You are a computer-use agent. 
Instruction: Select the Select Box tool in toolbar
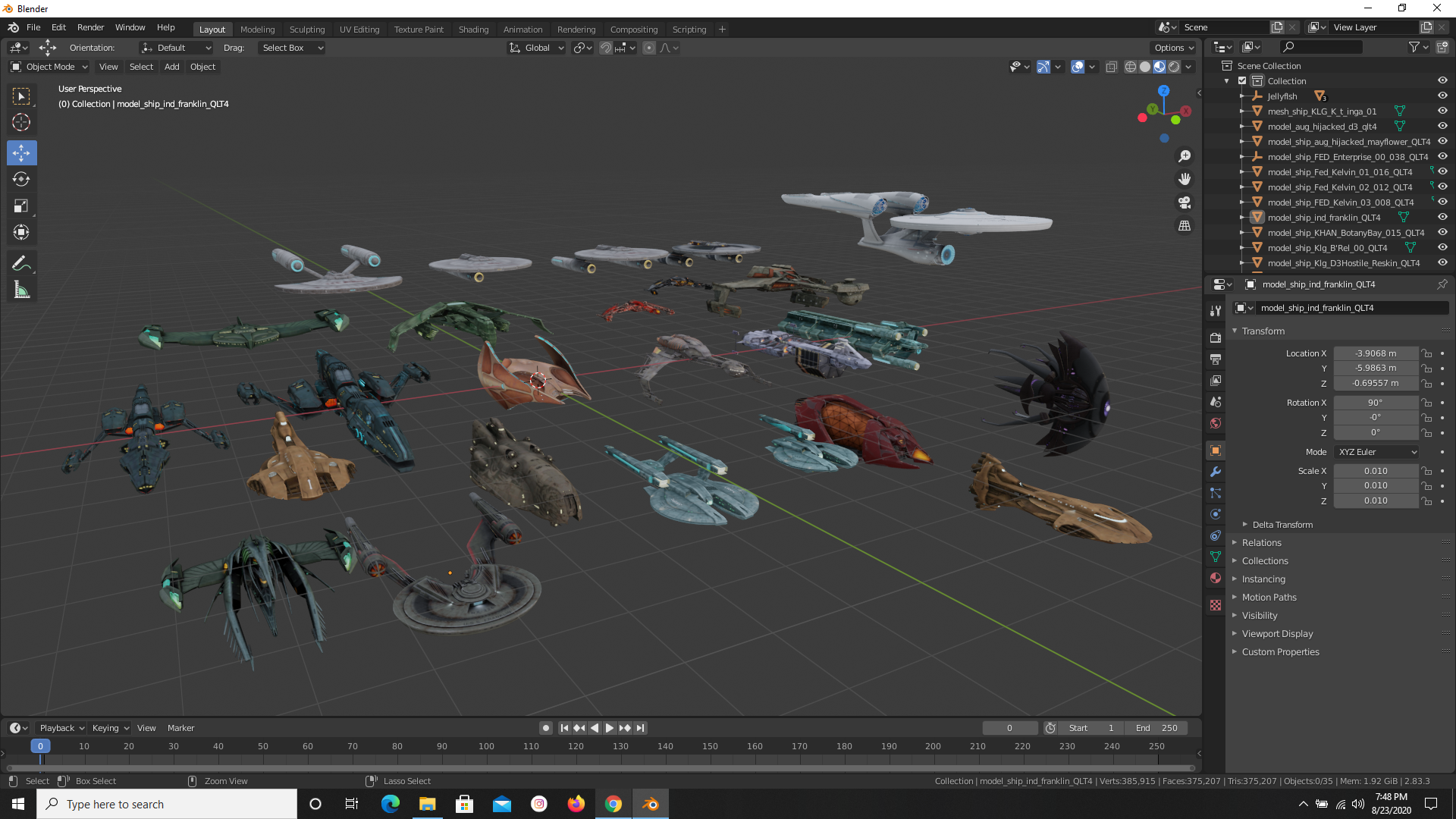coord(21,96)
